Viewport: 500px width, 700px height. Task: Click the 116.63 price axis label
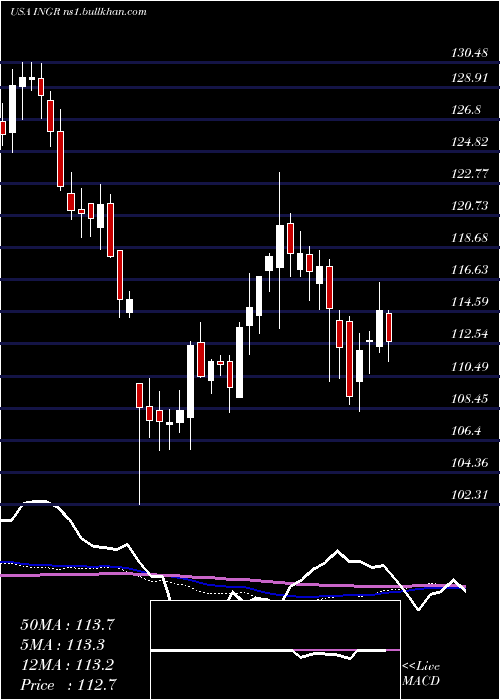(x=469, y=270)
